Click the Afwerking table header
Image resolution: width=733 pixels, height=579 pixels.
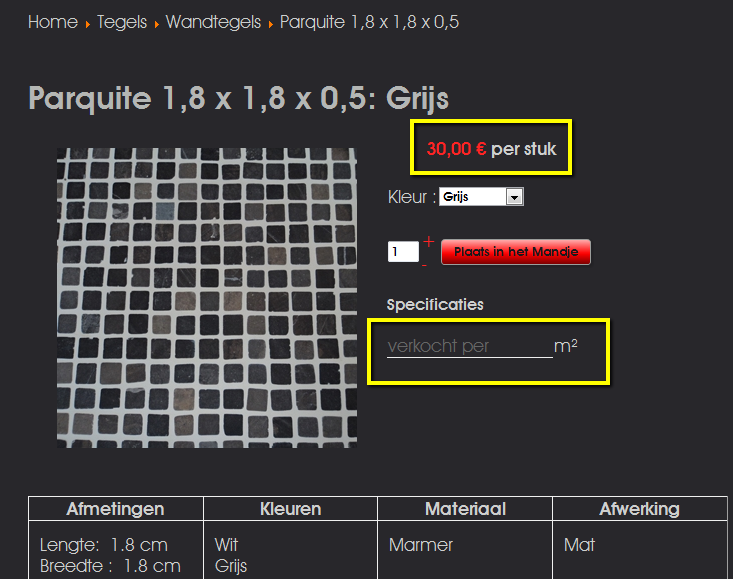(640, 509)
